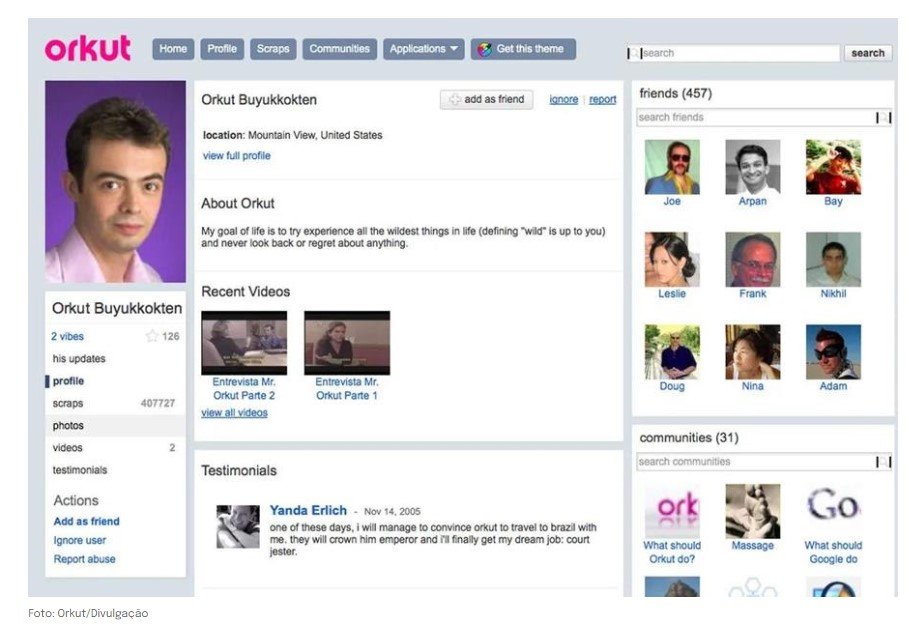
Task: Click the search friends magnifier icon
Action: pos(883,118)
